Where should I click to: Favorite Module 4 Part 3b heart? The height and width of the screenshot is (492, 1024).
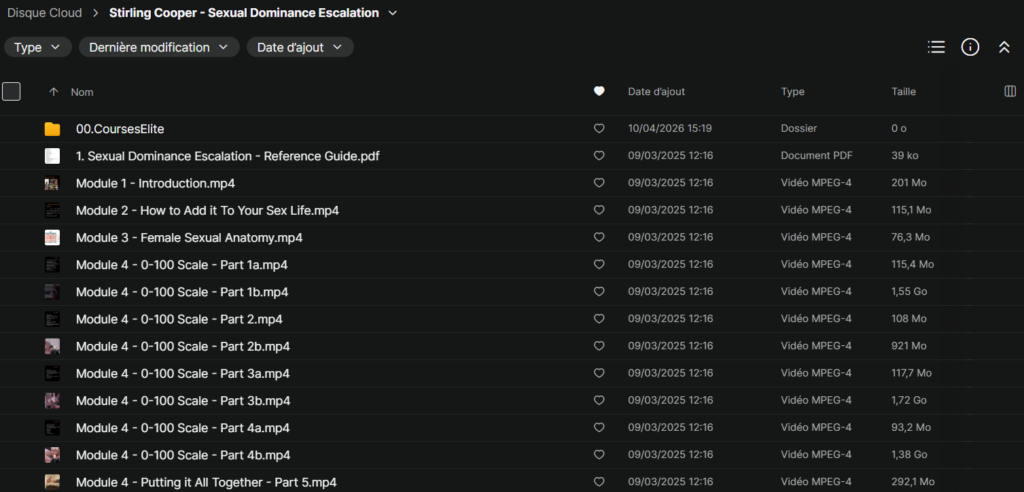pos(599,401)
